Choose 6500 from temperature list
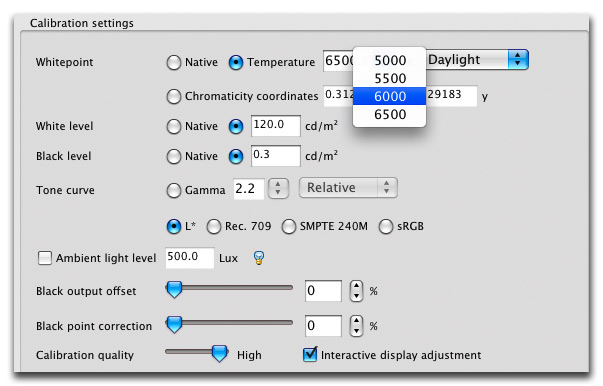The width and height of the screenshot is (603, 386). pos(390,114)
